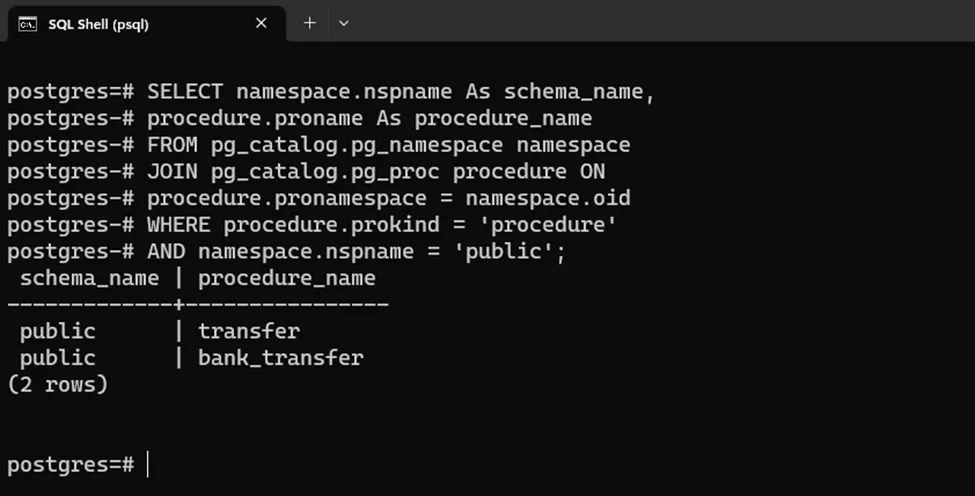Screen dimensions: 975x496
Task: Click the 'bank_transfer' result entry
Action: point(280,358)
